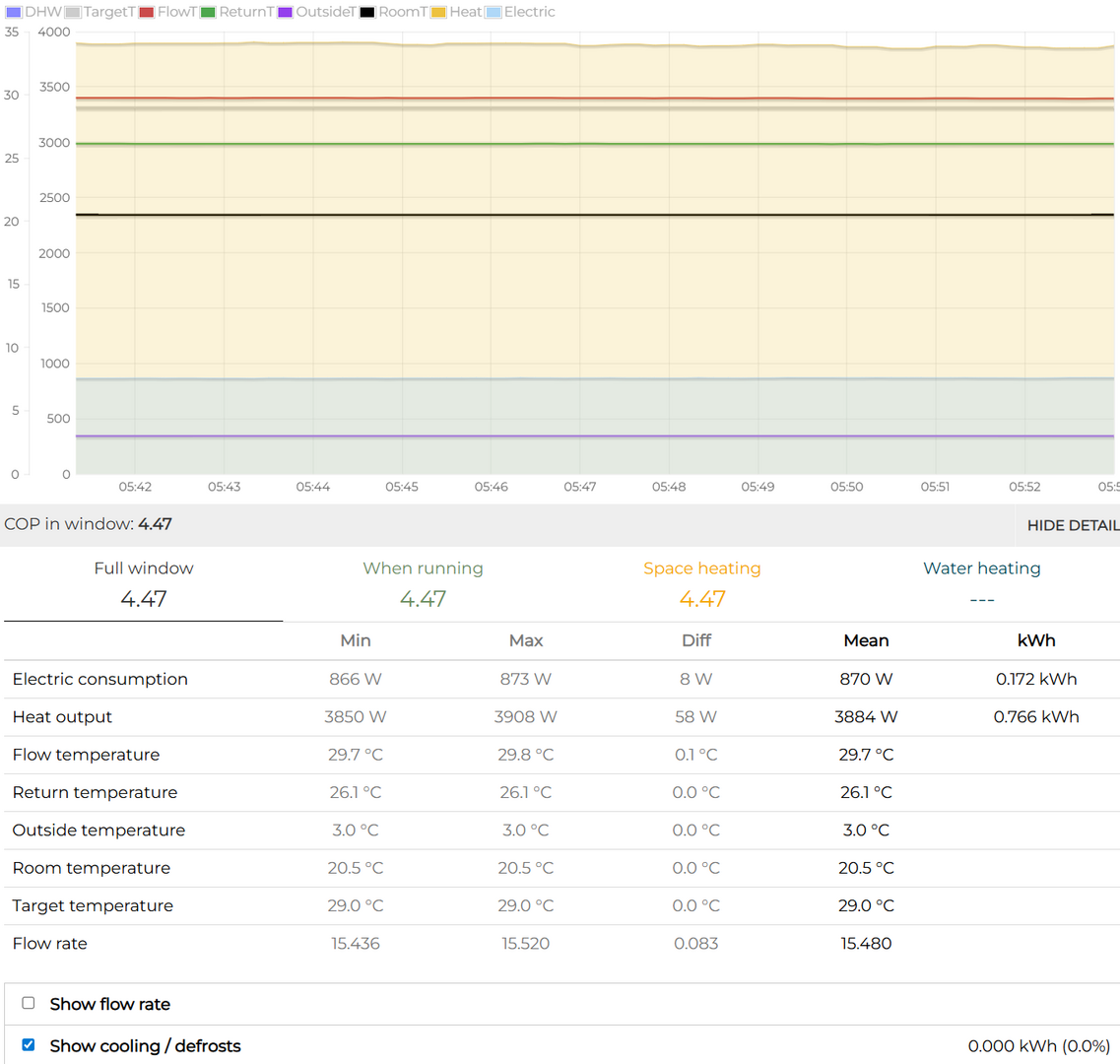Uncheck Show cooling / defrosts checkbox
Screen dimensions: 1120x1064
[29, 1044]
